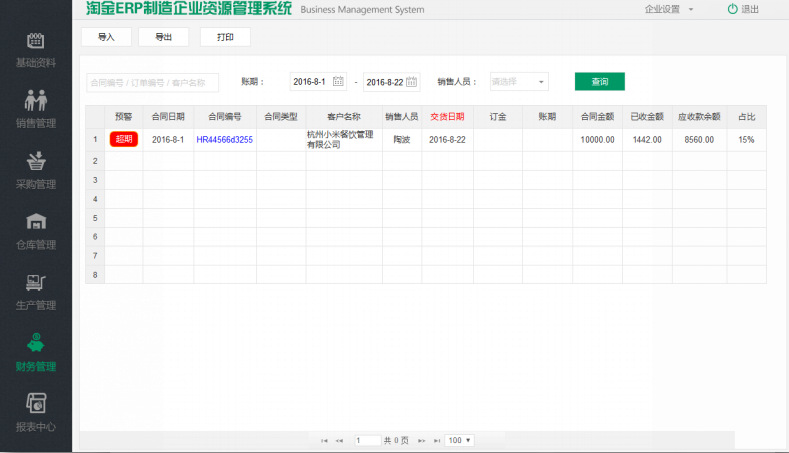The height and width of the screenshot is (453, 789).
Task: Open 仓库管理 in the sidebar
Action: click(x=35, y=231)
